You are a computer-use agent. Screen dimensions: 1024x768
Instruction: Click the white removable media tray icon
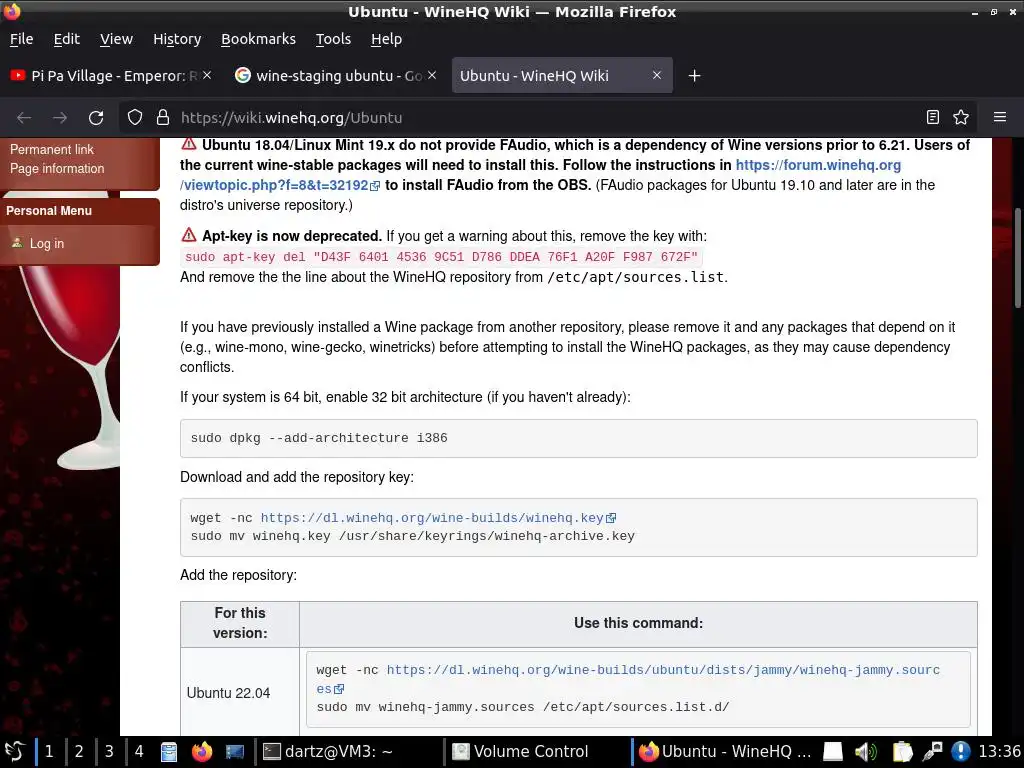pyautogui.click(x=833, y=752)
